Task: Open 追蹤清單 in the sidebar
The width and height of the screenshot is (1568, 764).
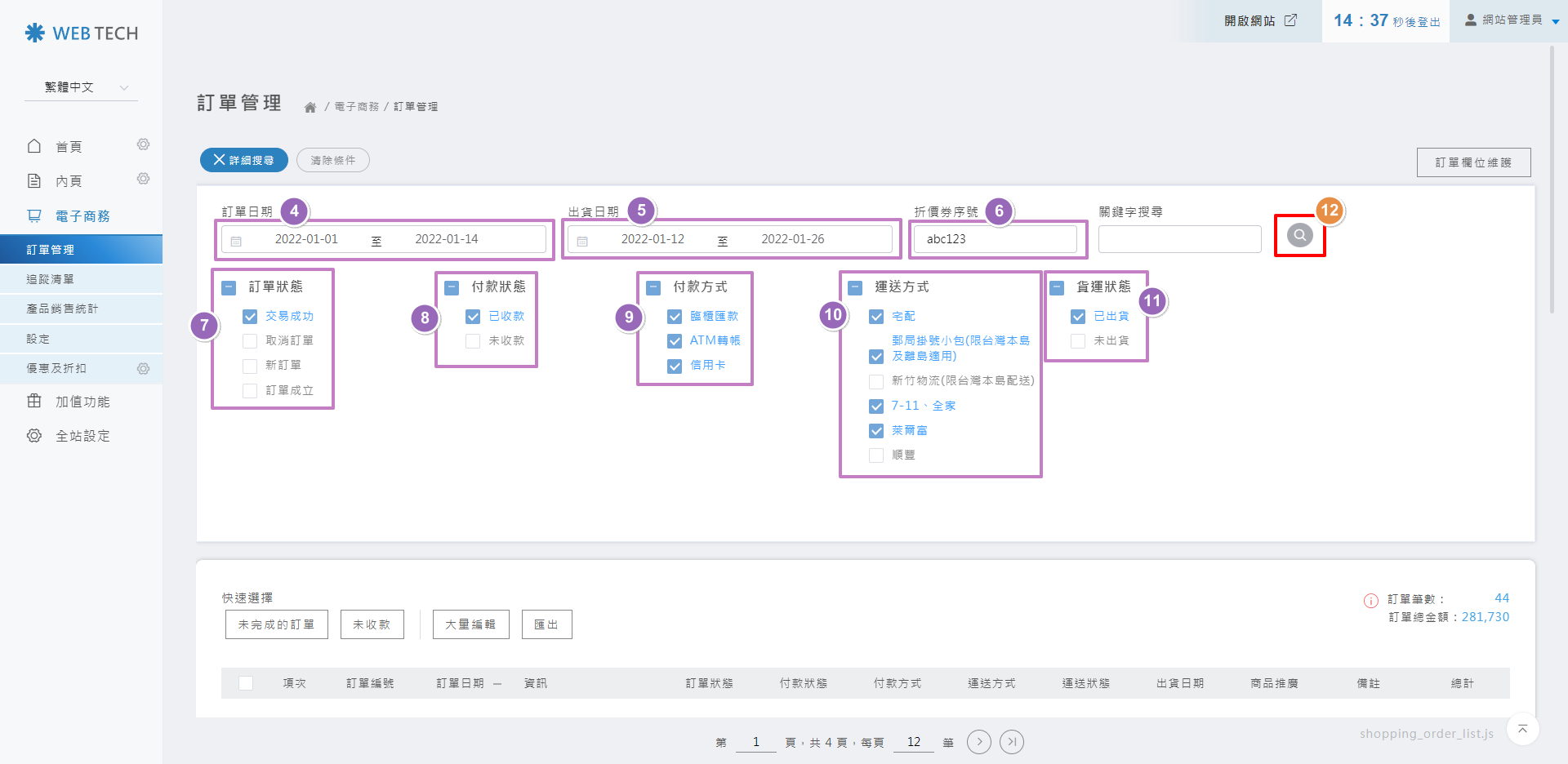Action: (51, 279)
